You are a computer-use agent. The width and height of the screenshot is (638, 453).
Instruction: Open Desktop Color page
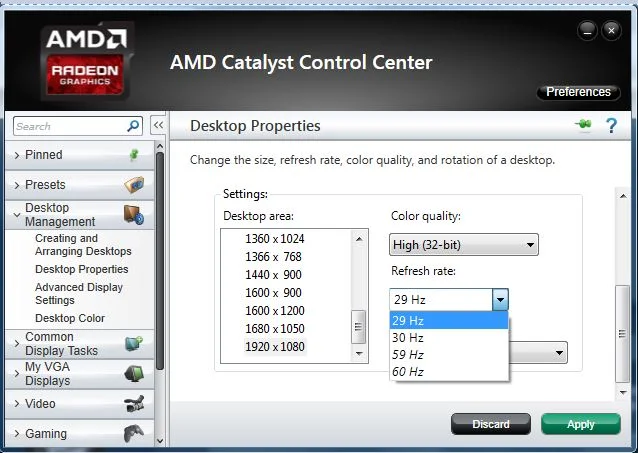point(70,318)
